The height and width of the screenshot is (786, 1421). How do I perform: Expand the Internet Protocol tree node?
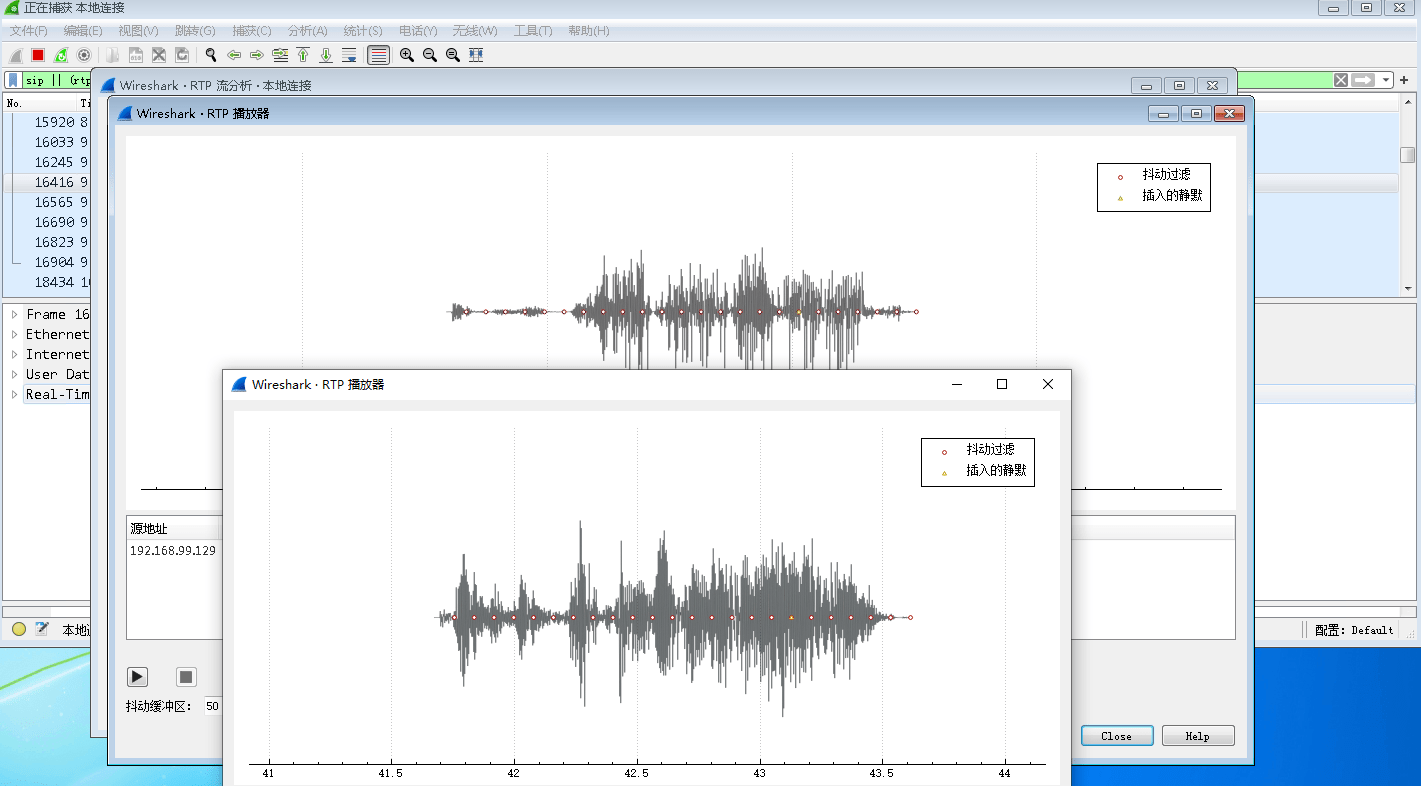pos(14,354)
